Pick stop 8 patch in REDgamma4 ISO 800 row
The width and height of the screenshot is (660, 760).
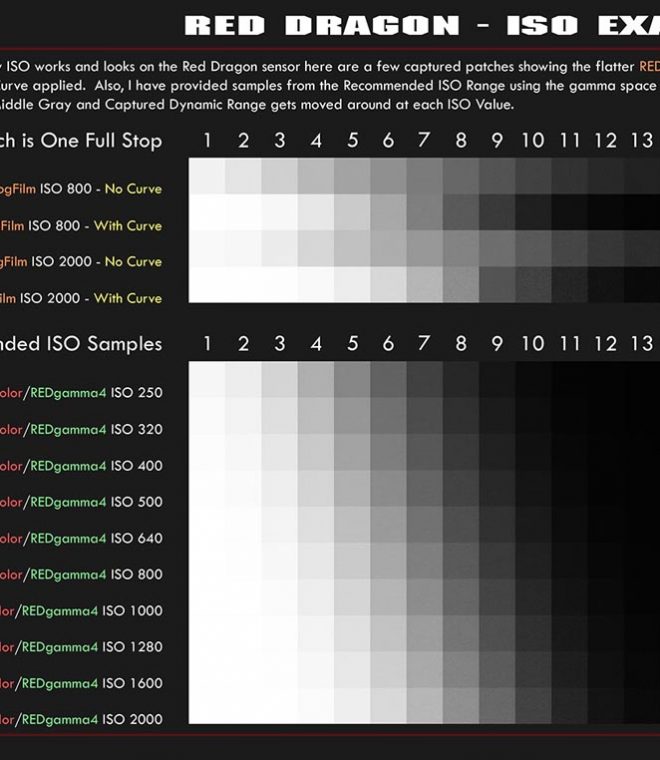(x=461, y=561)
